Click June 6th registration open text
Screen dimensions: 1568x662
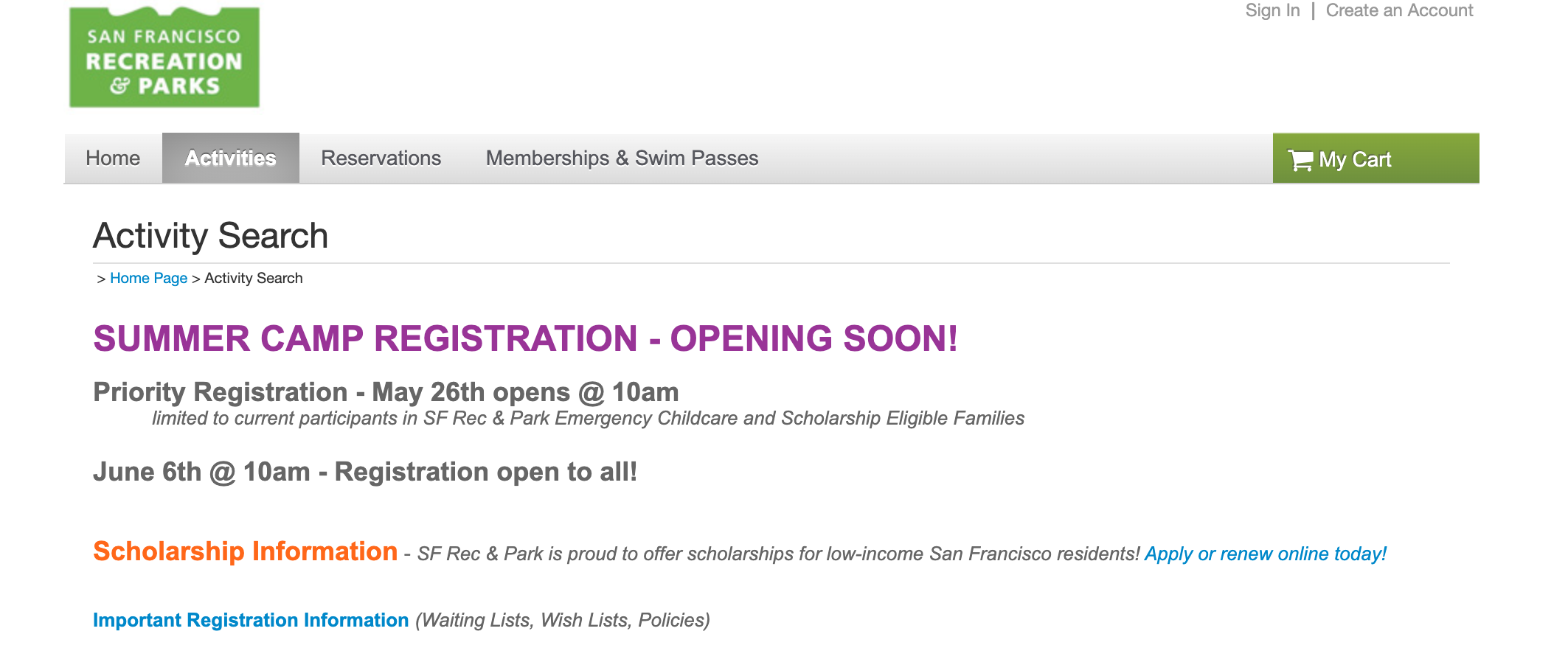[365, 472]
